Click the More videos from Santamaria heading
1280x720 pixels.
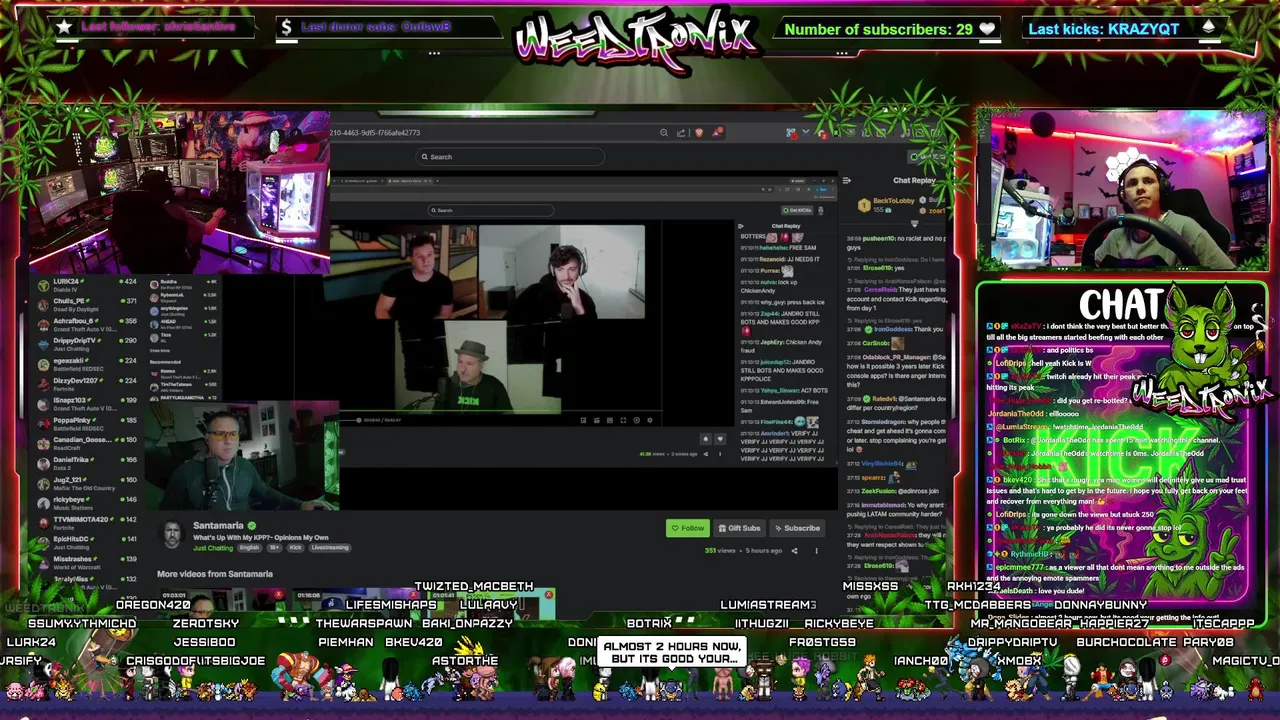pos(214,574)
